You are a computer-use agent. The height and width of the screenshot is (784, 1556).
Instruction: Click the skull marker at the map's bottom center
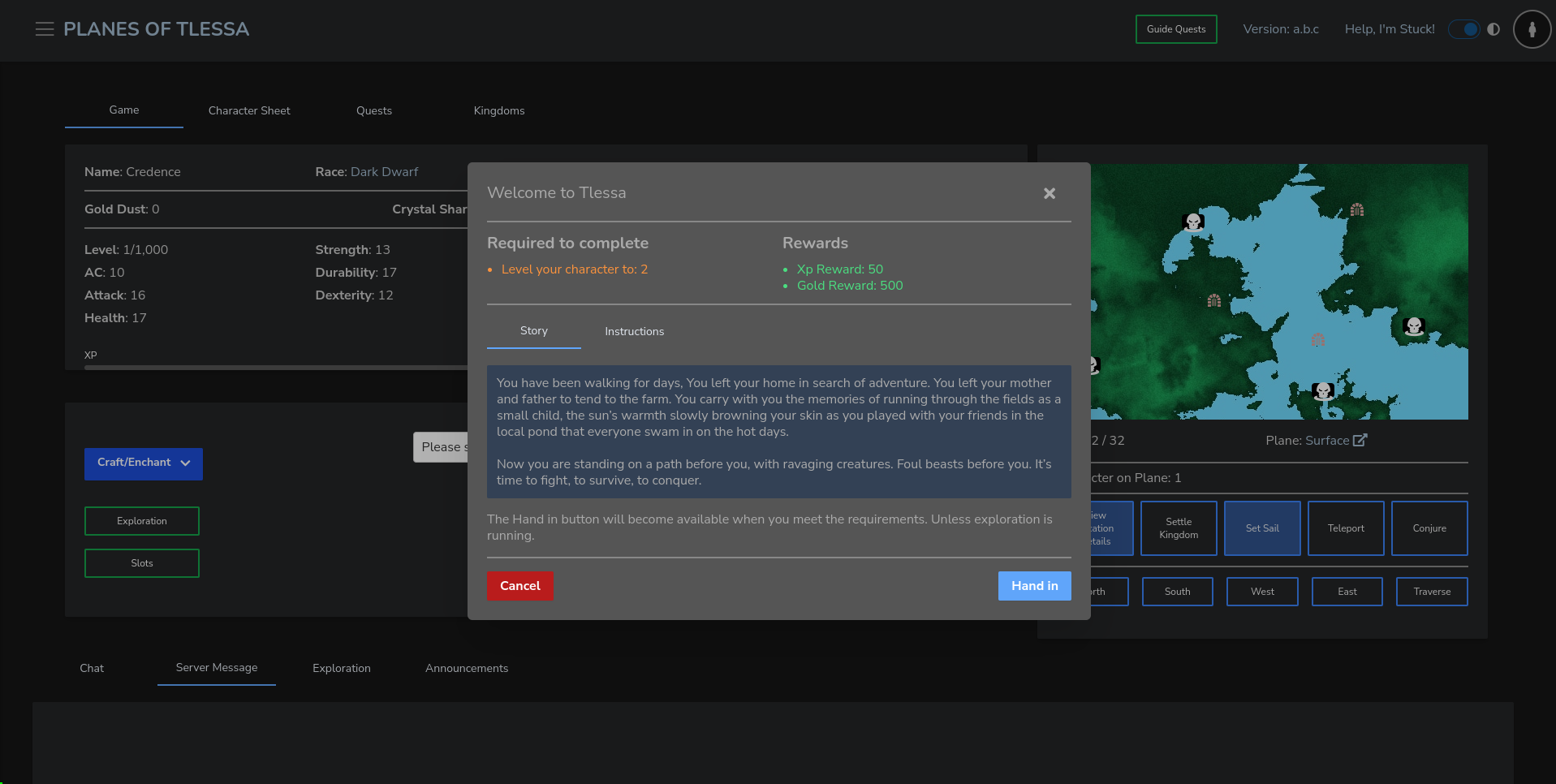pyautogui.click(x=1323, y=391)
